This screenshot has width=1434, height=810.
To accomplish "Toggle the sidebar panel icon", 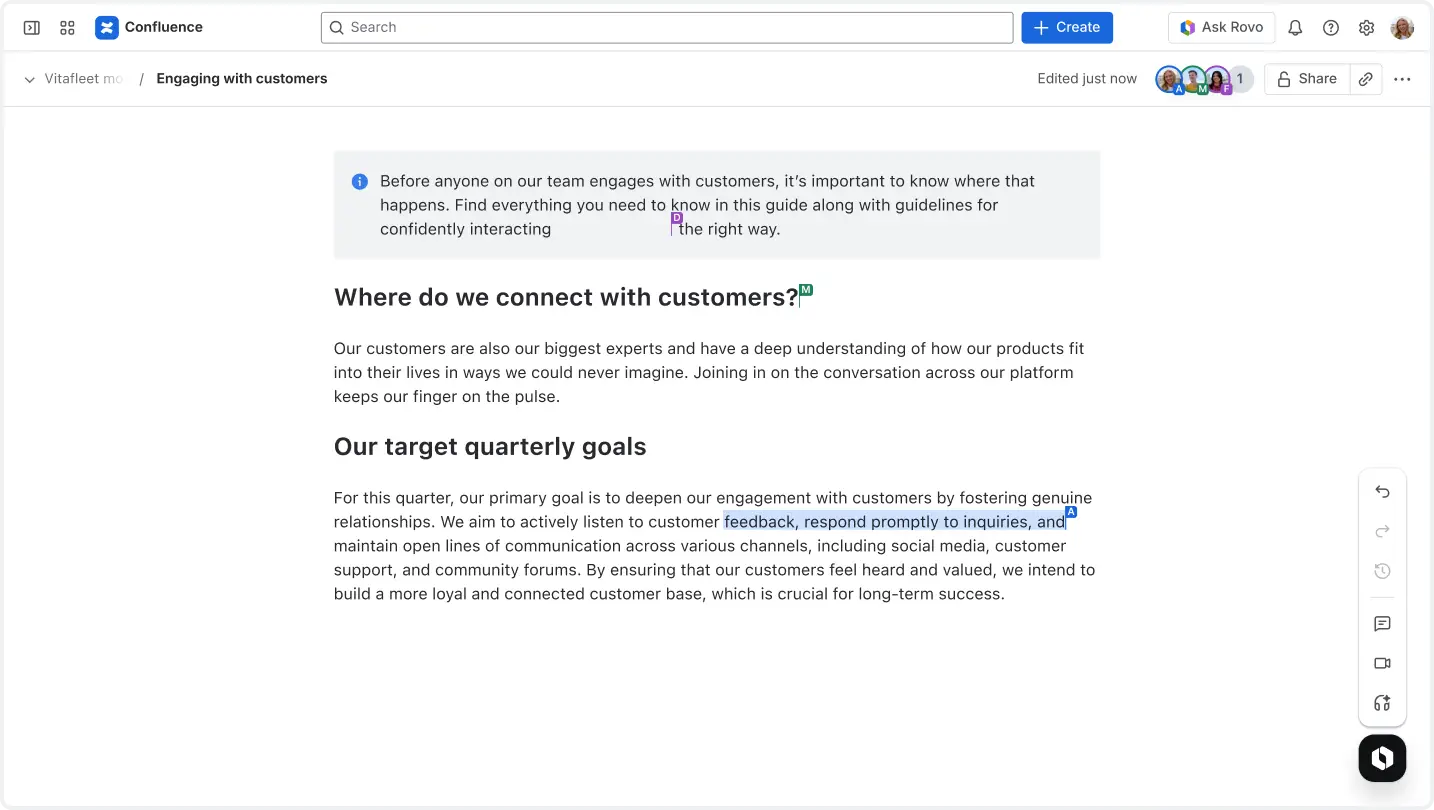I will pos(32,28).
